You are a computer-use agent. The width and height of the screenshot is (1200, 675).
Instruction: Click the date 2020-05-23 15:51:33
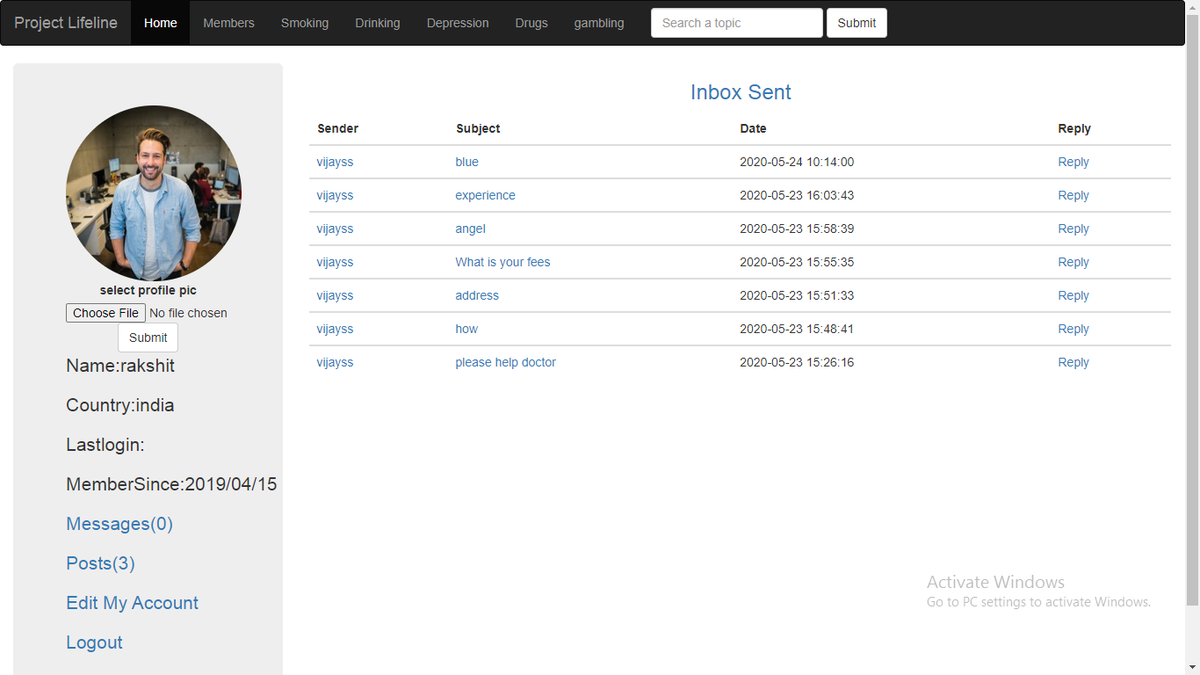tap(797, 296)
